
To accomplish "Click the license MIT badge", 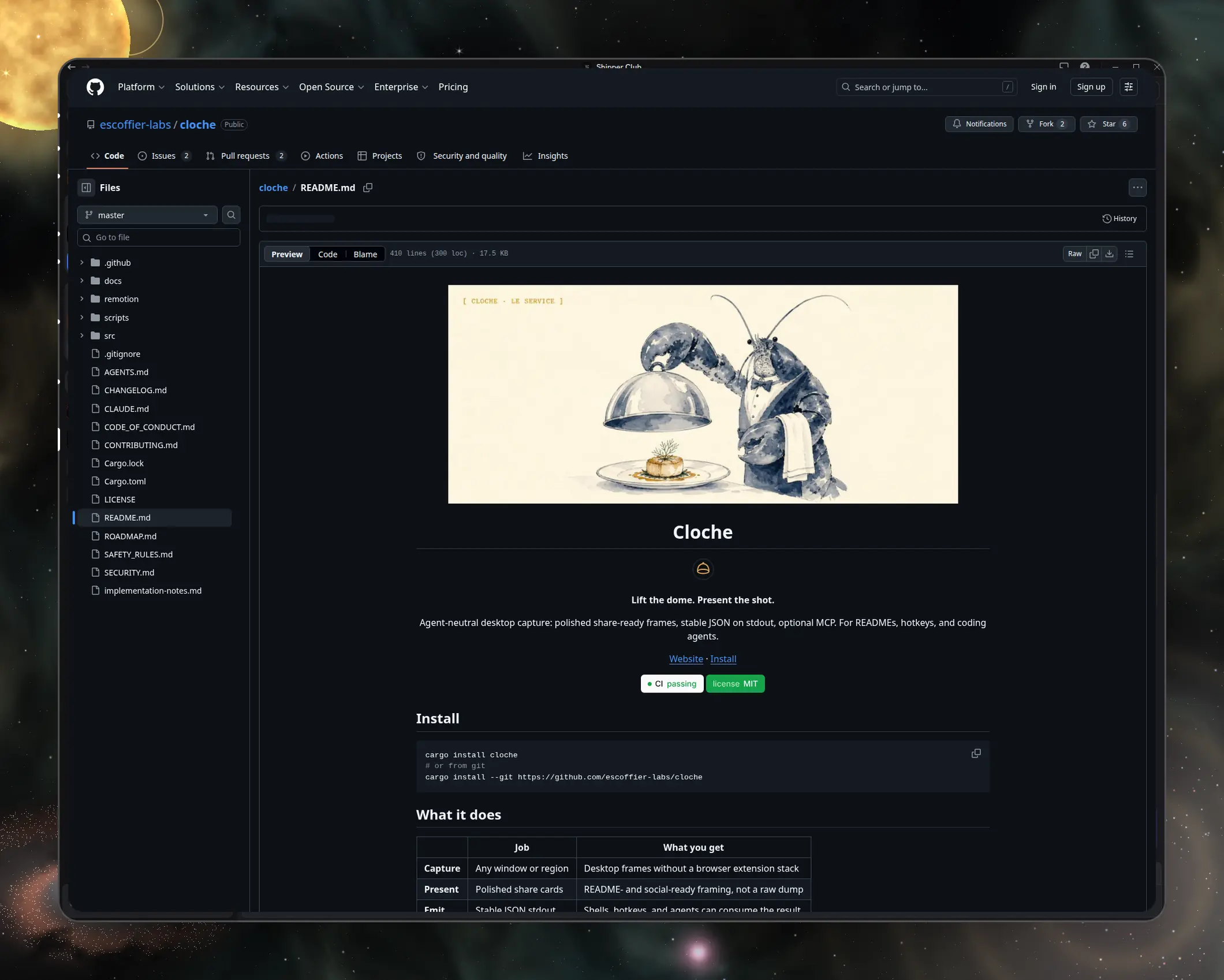I will [x=735, y=684].
